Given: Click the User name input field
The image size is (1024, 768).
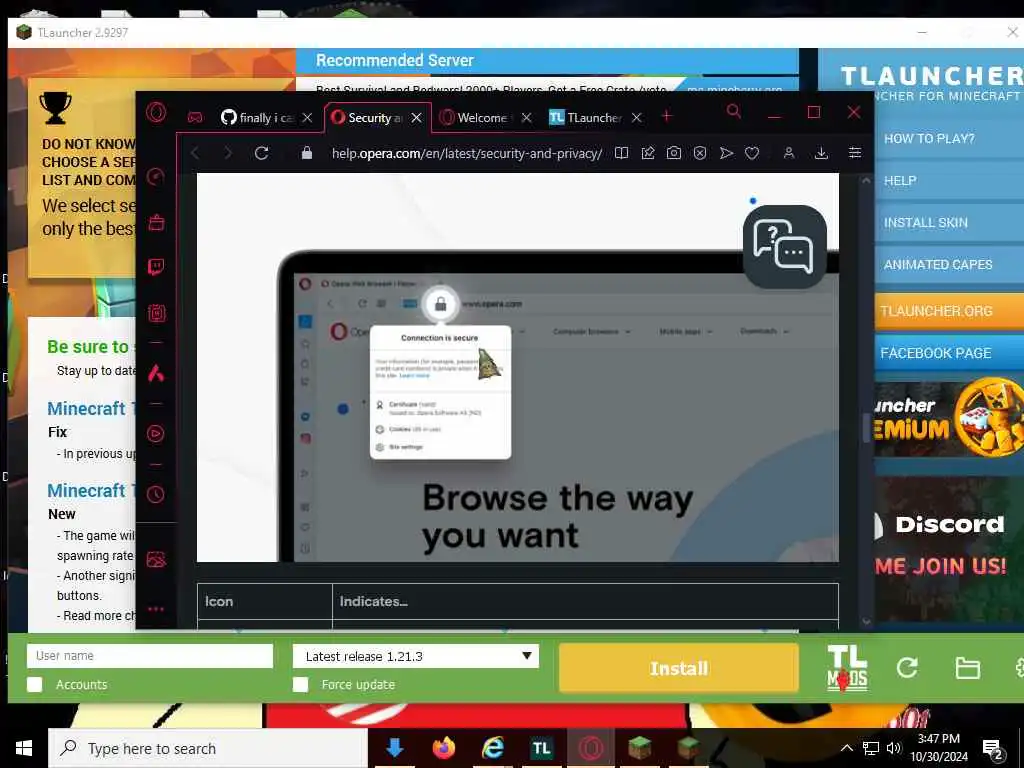Looking at the screenshot, I should point(150,656).
